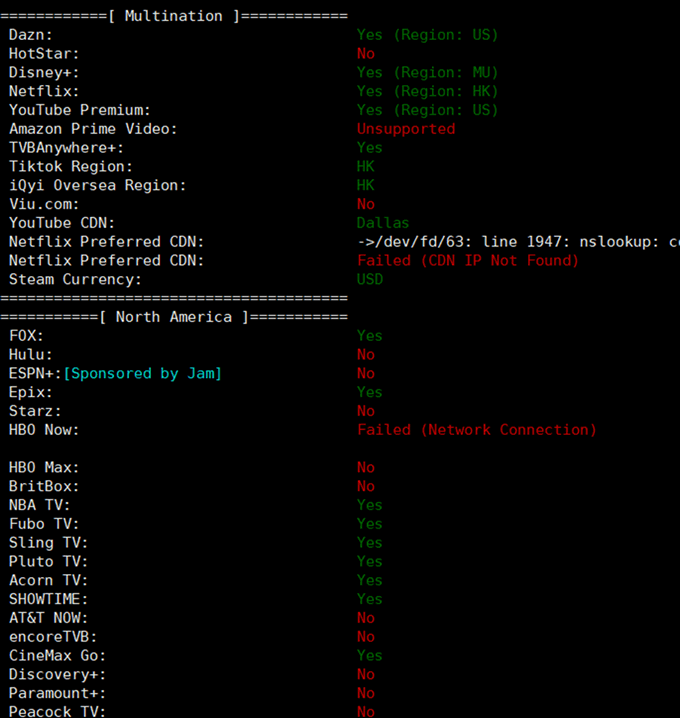Click the North America section header

[x=173, y=317]
